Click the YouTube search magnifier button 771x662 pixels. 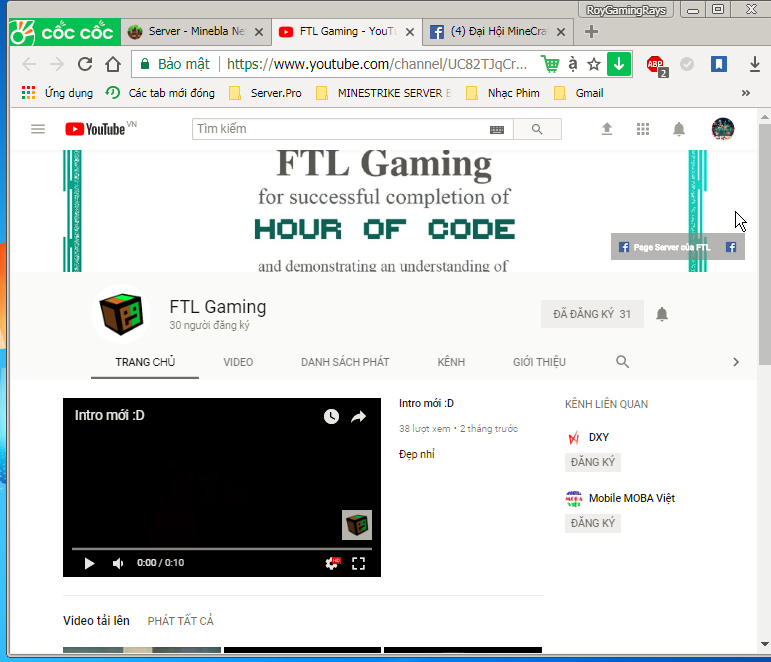click(x=537, y=129)
